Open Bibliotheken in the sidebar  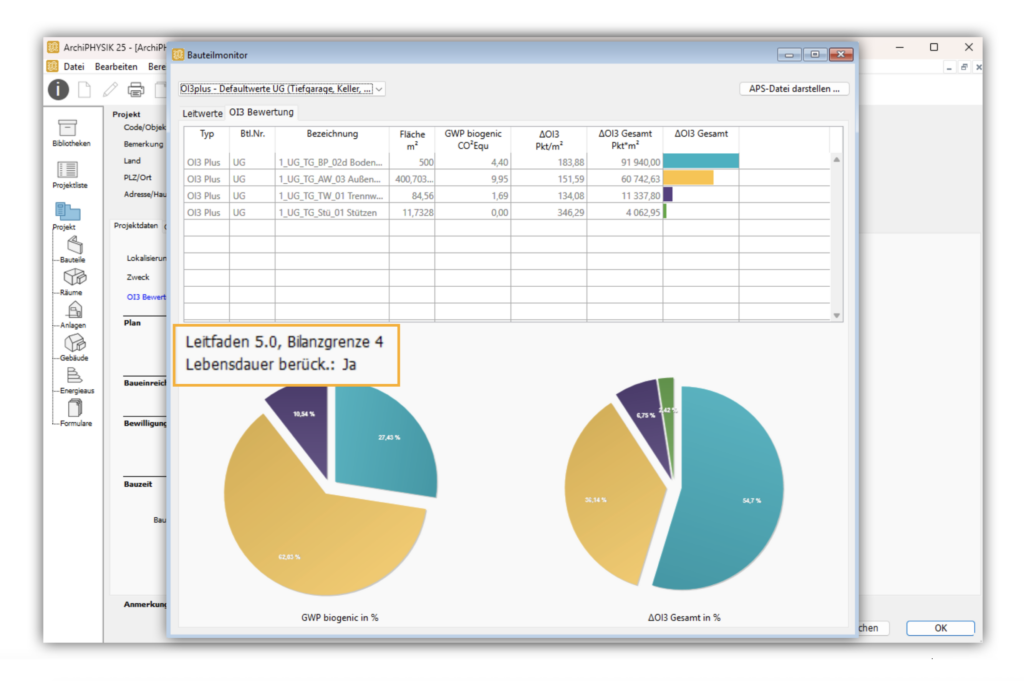tap(71, 133)
